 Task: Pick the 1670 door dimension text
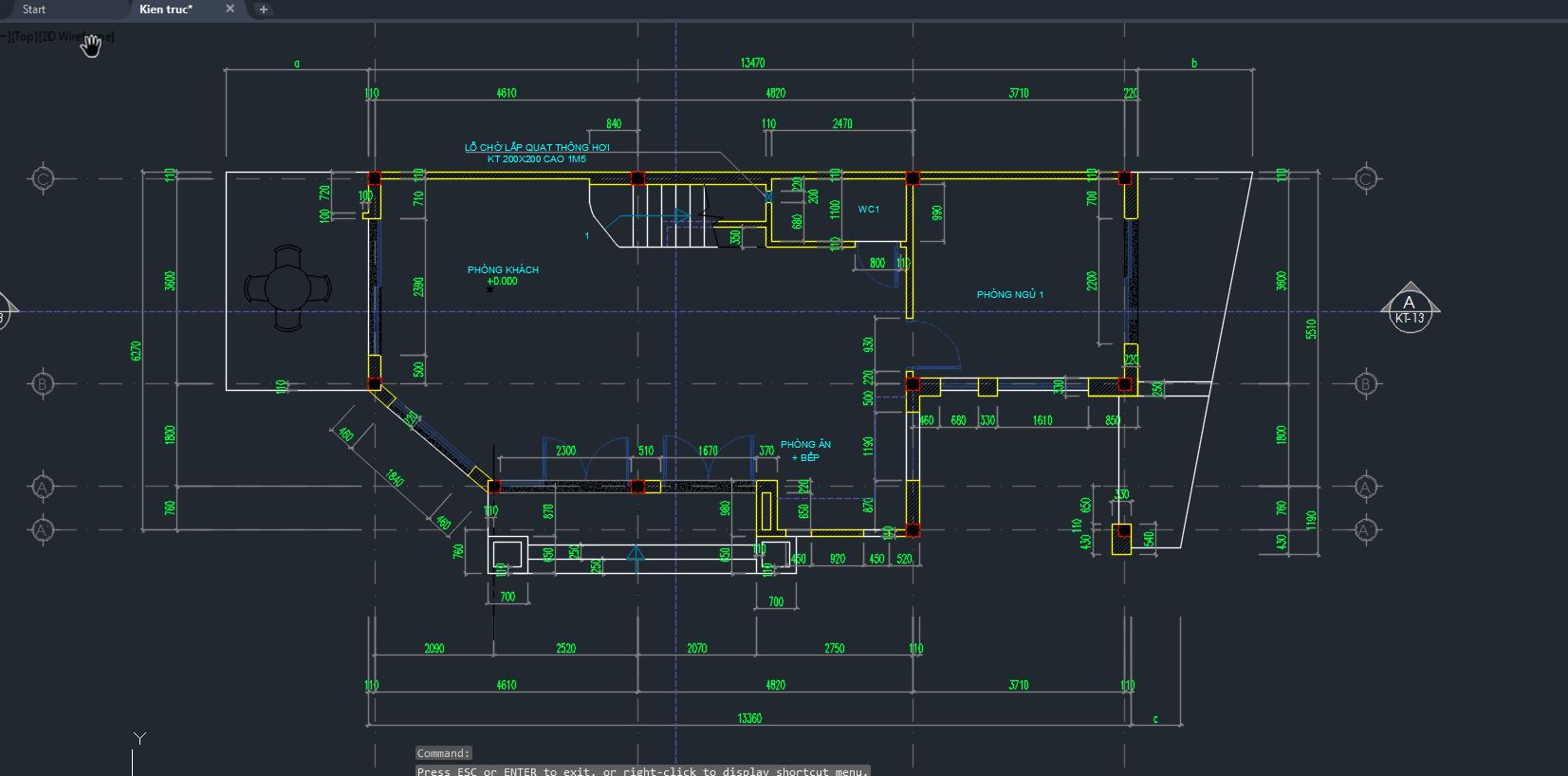[x=708, y=451]
